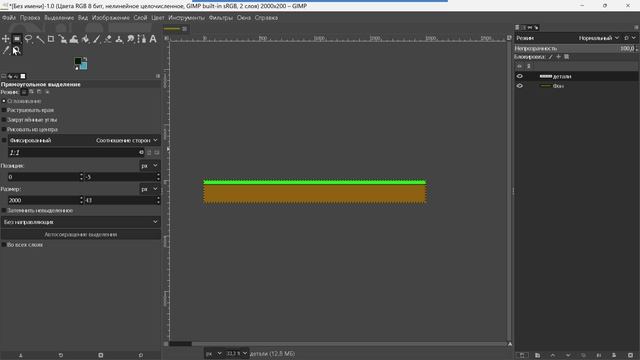Screen dimensions: 640x360
Task: Open the layers panel tab configuration menu
Action: click(x=636, y=27)
